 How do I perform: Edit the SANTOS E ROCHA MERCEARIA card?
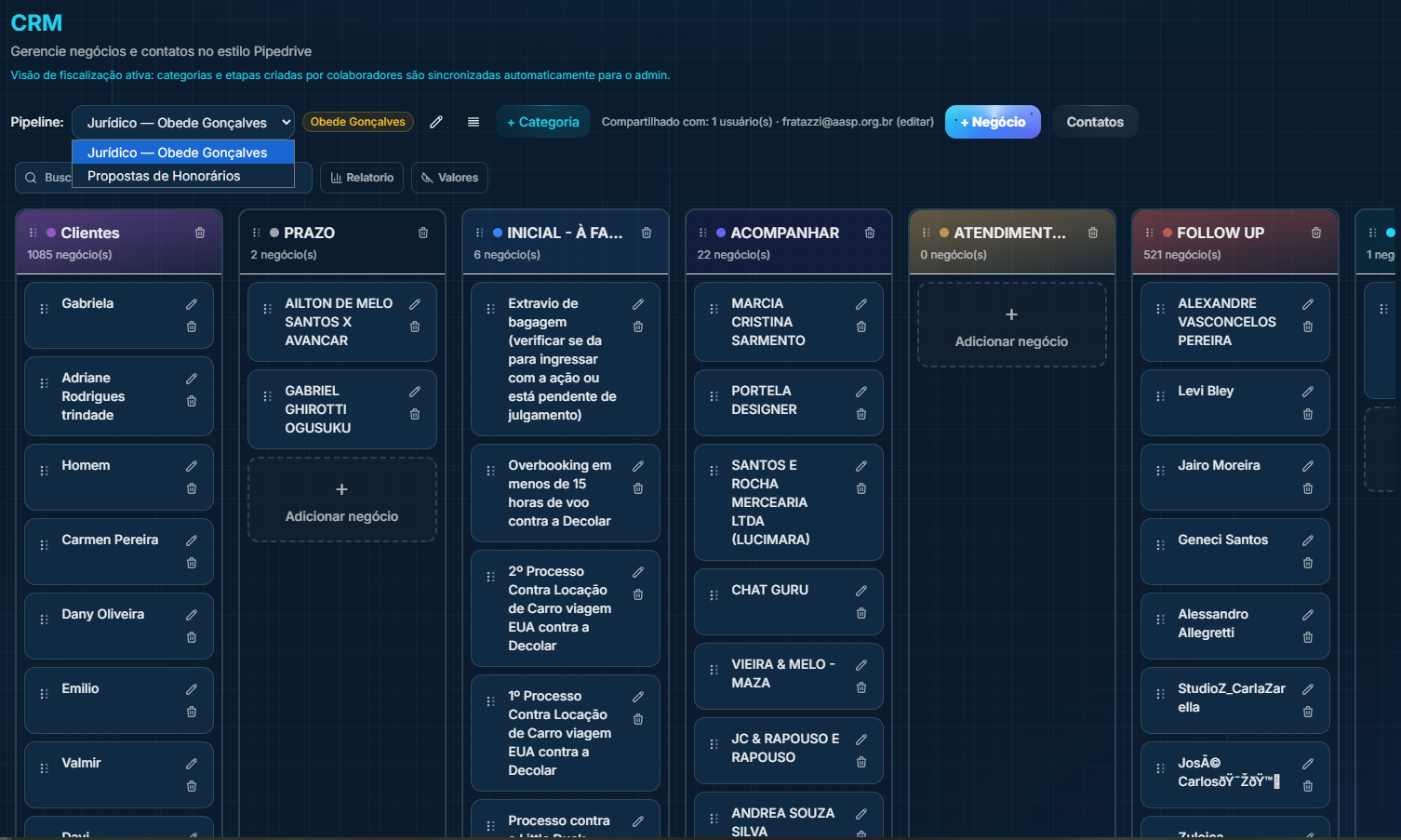click(861, 466)
